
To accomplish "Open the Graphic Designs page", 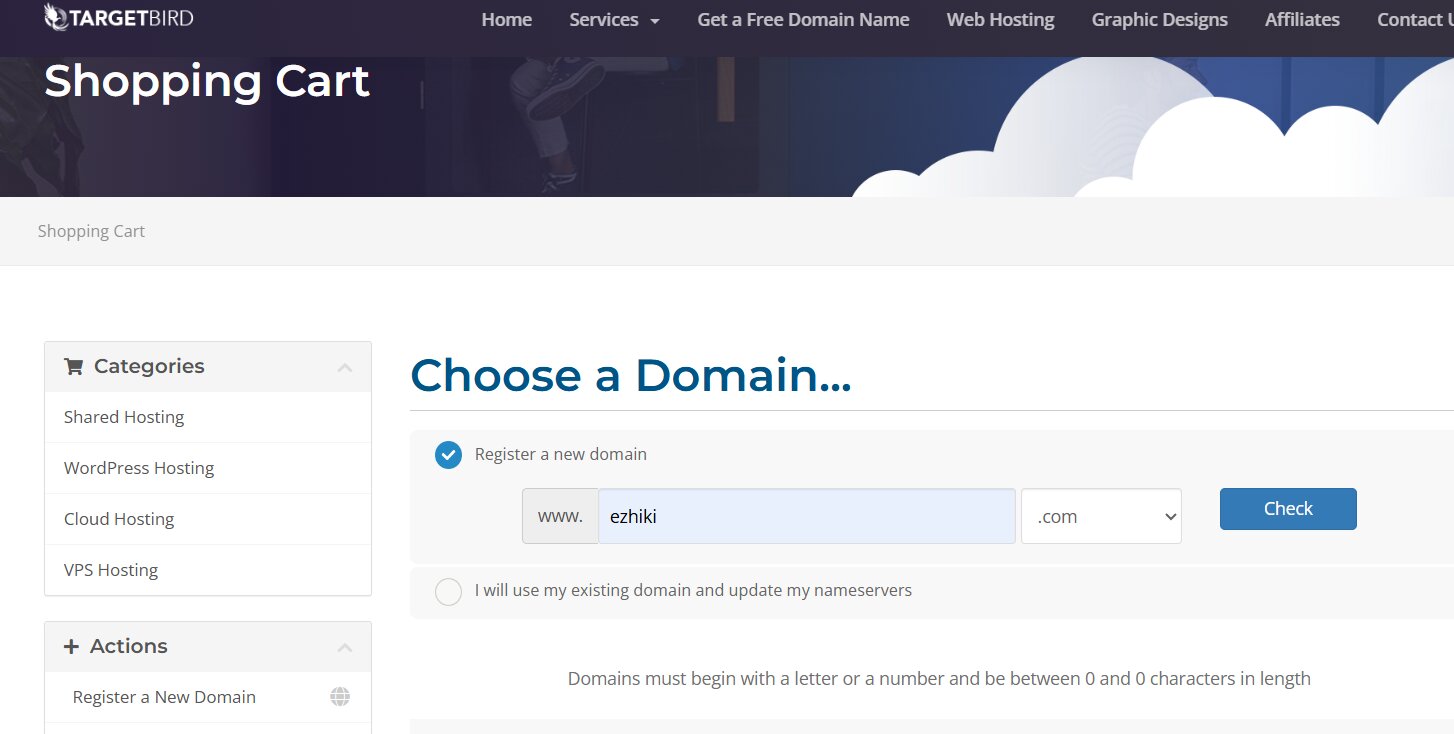I will coord(1159,20).
